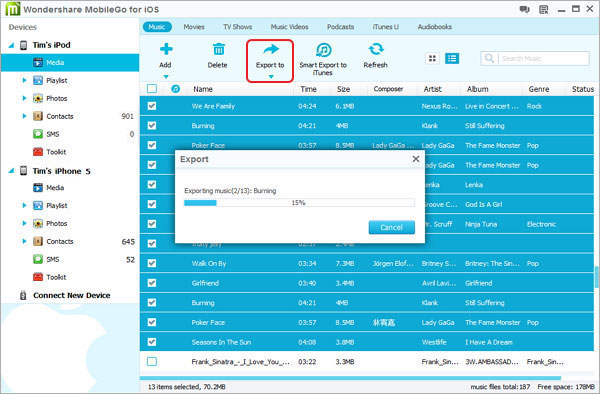Open Playlist under Tim's iPhone 5
The height and width of the screenshot is (394, 600).
click(57, 205)
